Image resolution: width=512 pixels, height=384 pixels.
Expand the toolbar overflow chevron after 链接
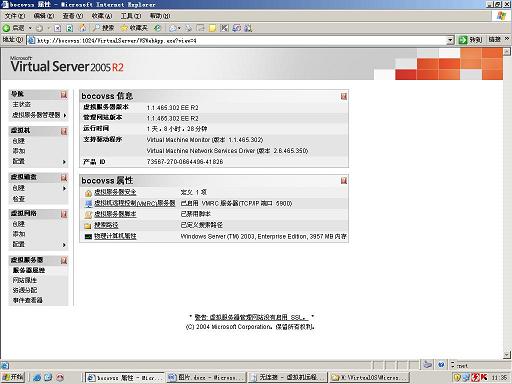point(507,39)
